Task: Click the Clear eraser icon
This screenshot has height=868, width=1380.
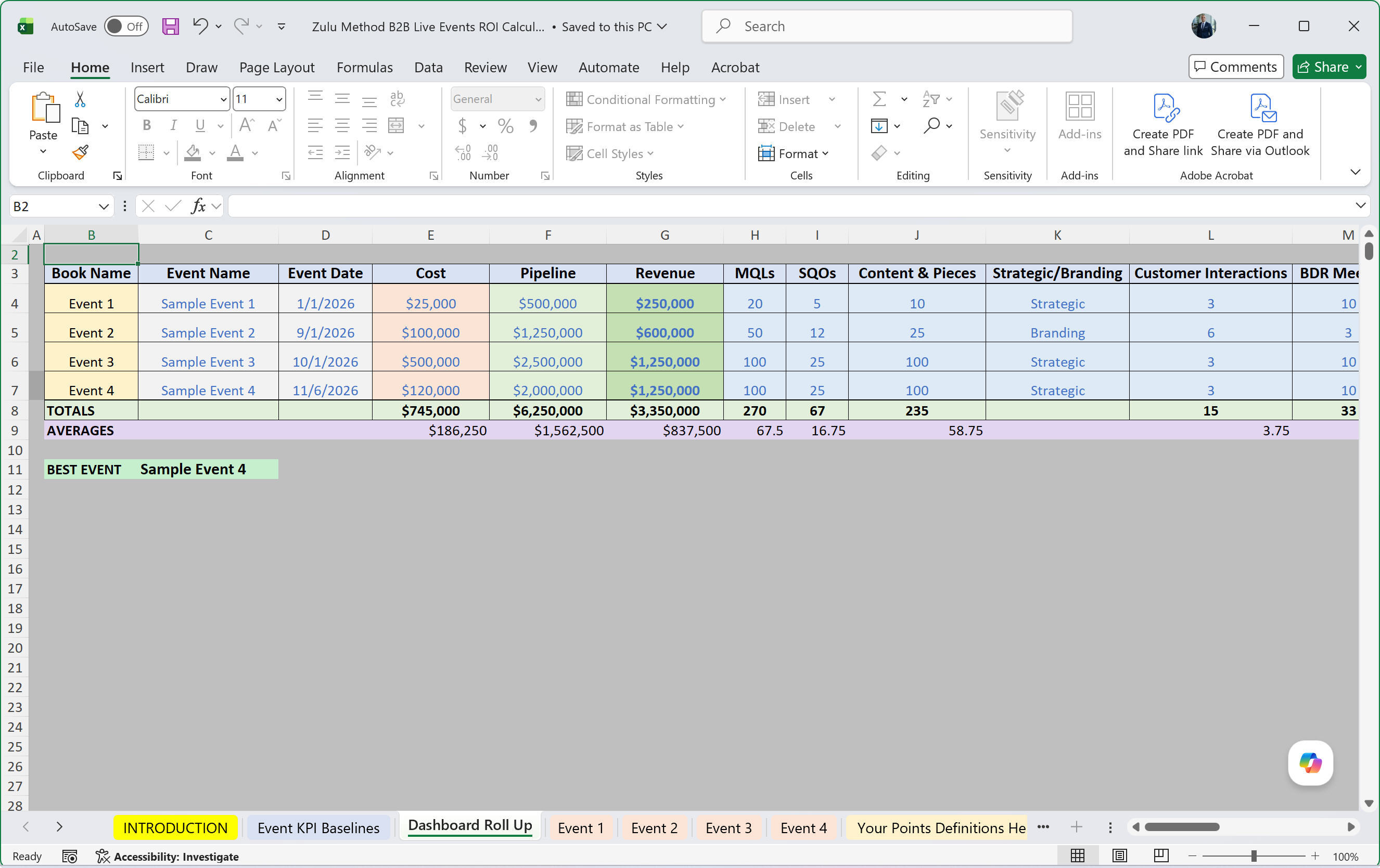Action: point(879,152)
